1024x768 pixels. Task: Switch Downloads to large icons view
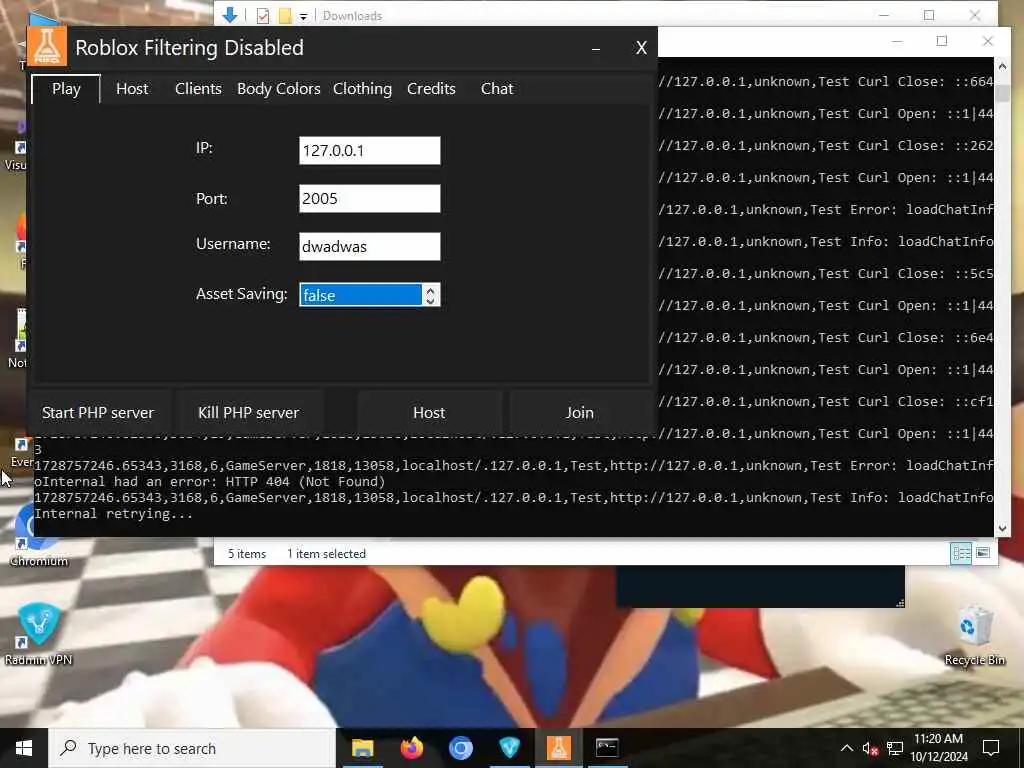coord(983,554)
